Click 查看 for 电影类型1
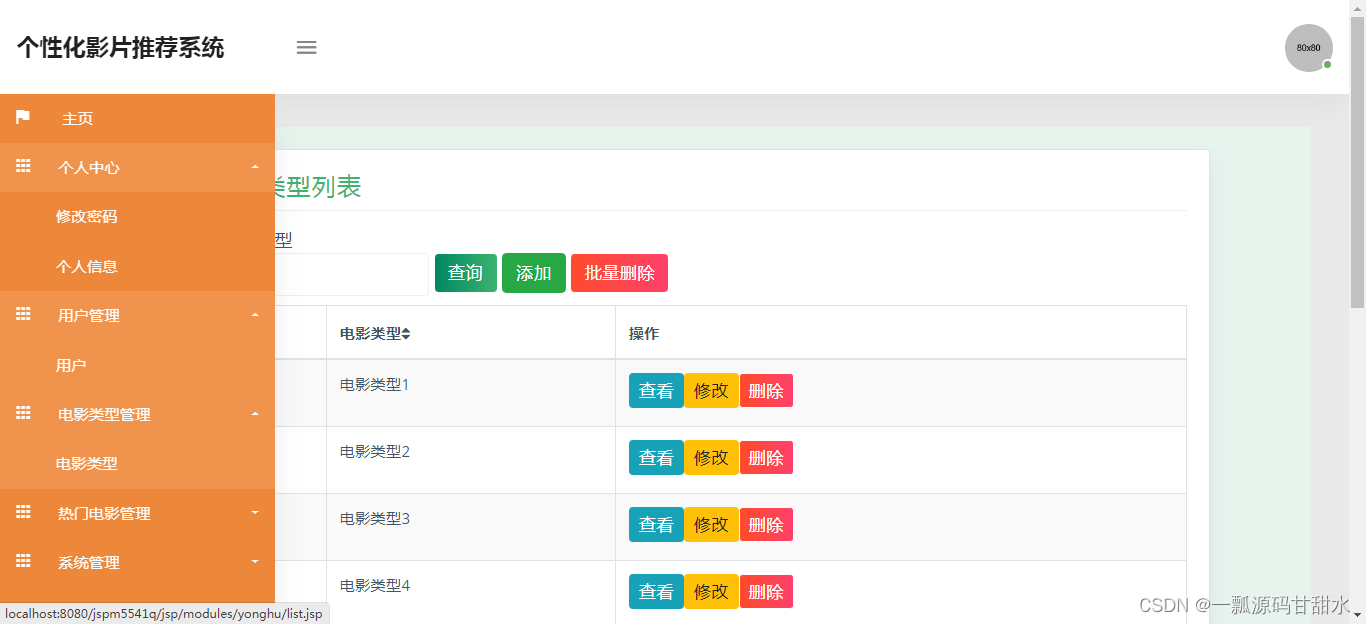Image resolution: width=1366 pixels, height=624 pixels. (x=656, y=391)
